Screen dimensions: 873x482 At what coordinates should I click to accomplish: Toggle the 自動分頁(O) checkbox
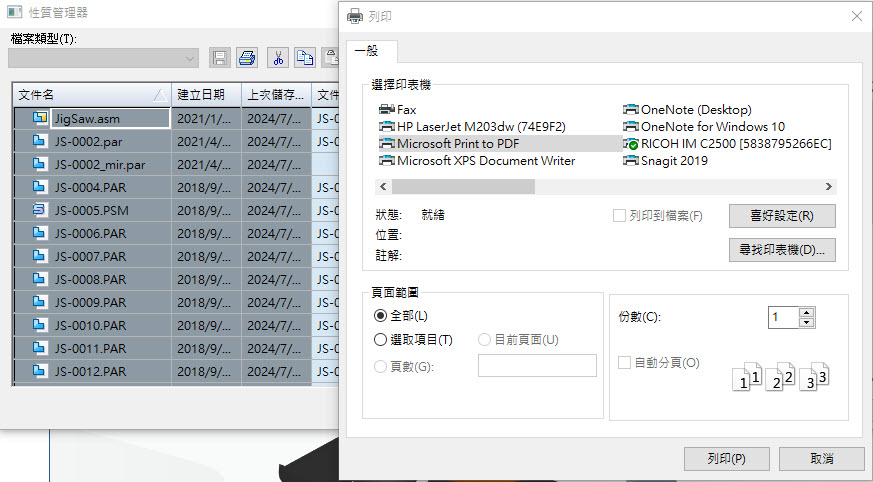(x=624, y=363)
